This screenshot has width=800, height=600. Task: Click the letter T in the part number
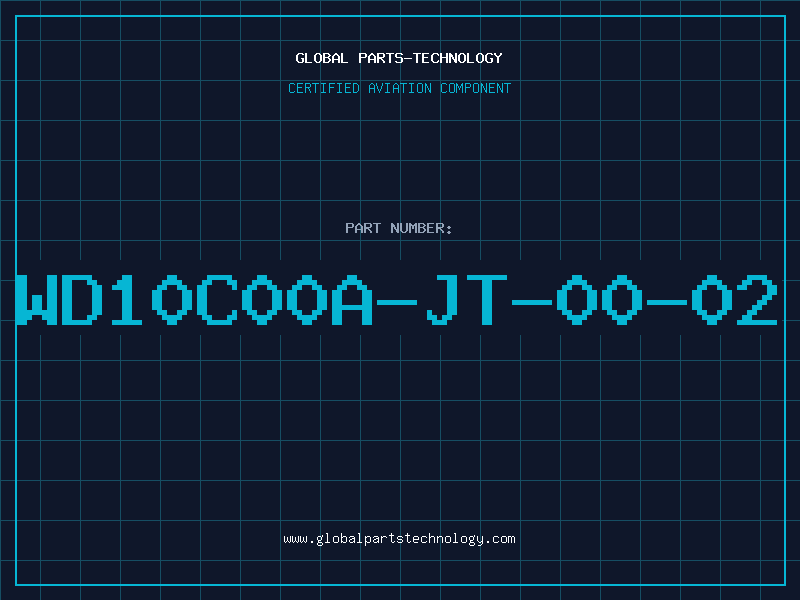[487, 299]
